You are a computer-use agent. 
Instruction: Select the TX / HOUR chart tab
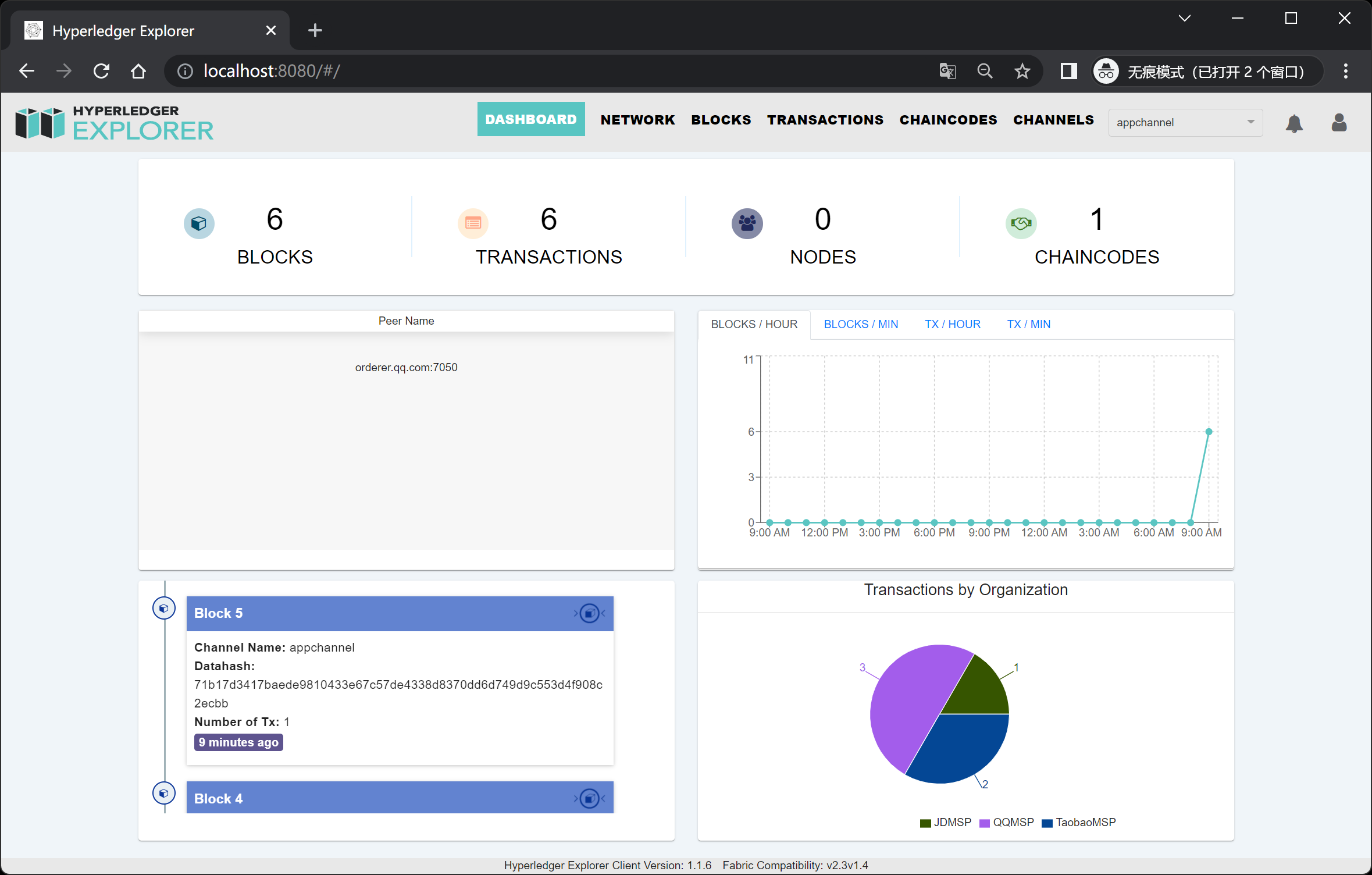click(x=952, y=324)
